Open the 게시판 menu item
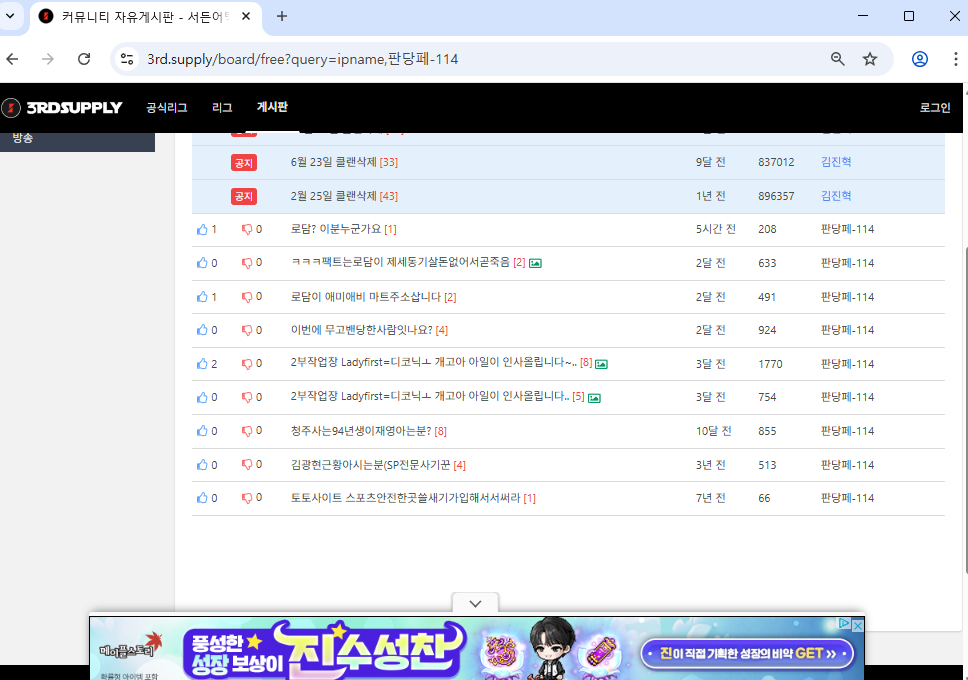The height and width of the screenshot is (680, 968). 271,108
